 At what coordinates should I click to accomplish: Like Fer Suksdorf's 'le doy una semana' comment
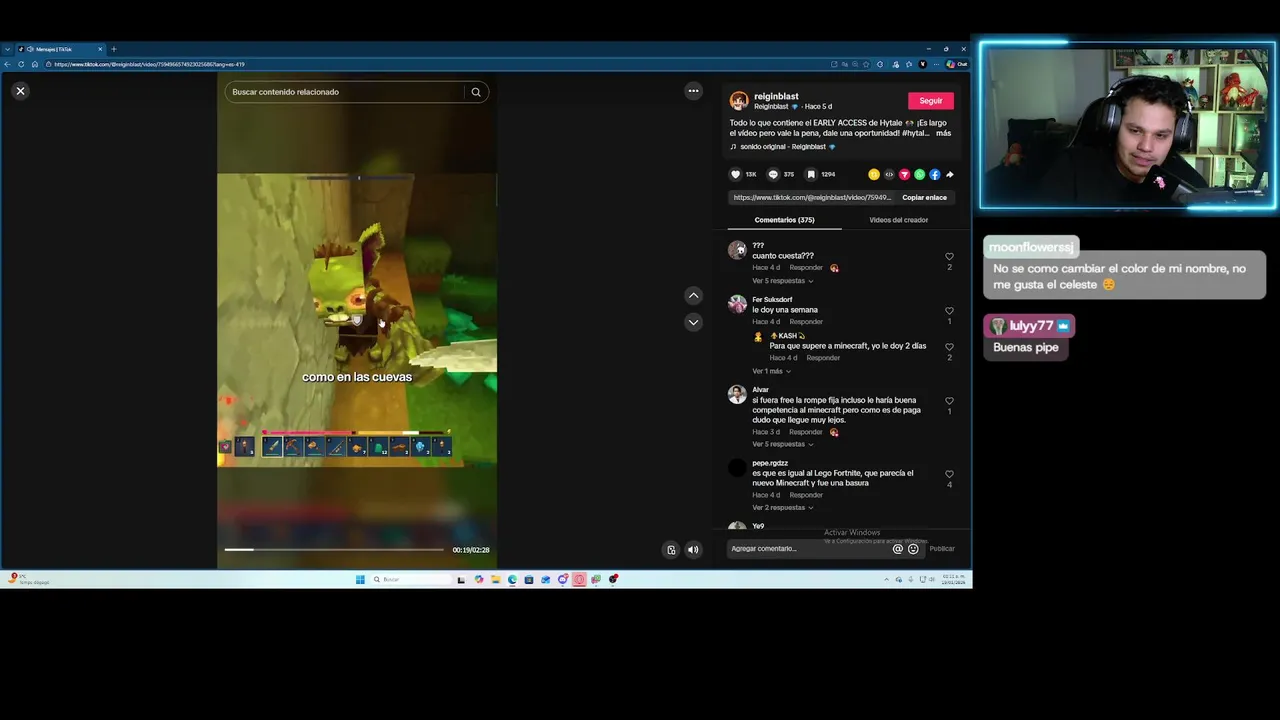point(949,311)
